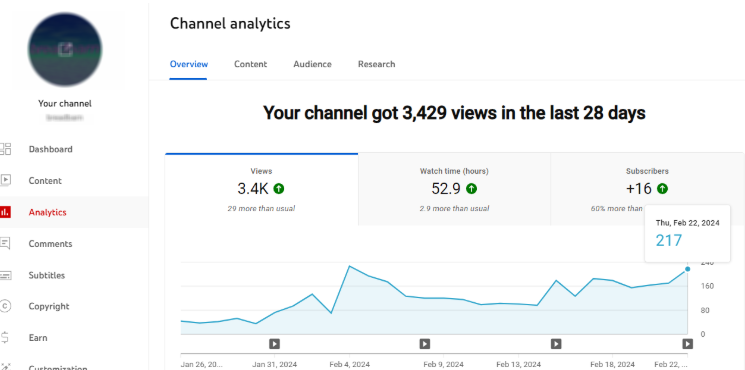The height and width of the screenshot is (370, 745).
Task: Click the 'Feb 9, 2024' axis label
Action: pos(443,364)
